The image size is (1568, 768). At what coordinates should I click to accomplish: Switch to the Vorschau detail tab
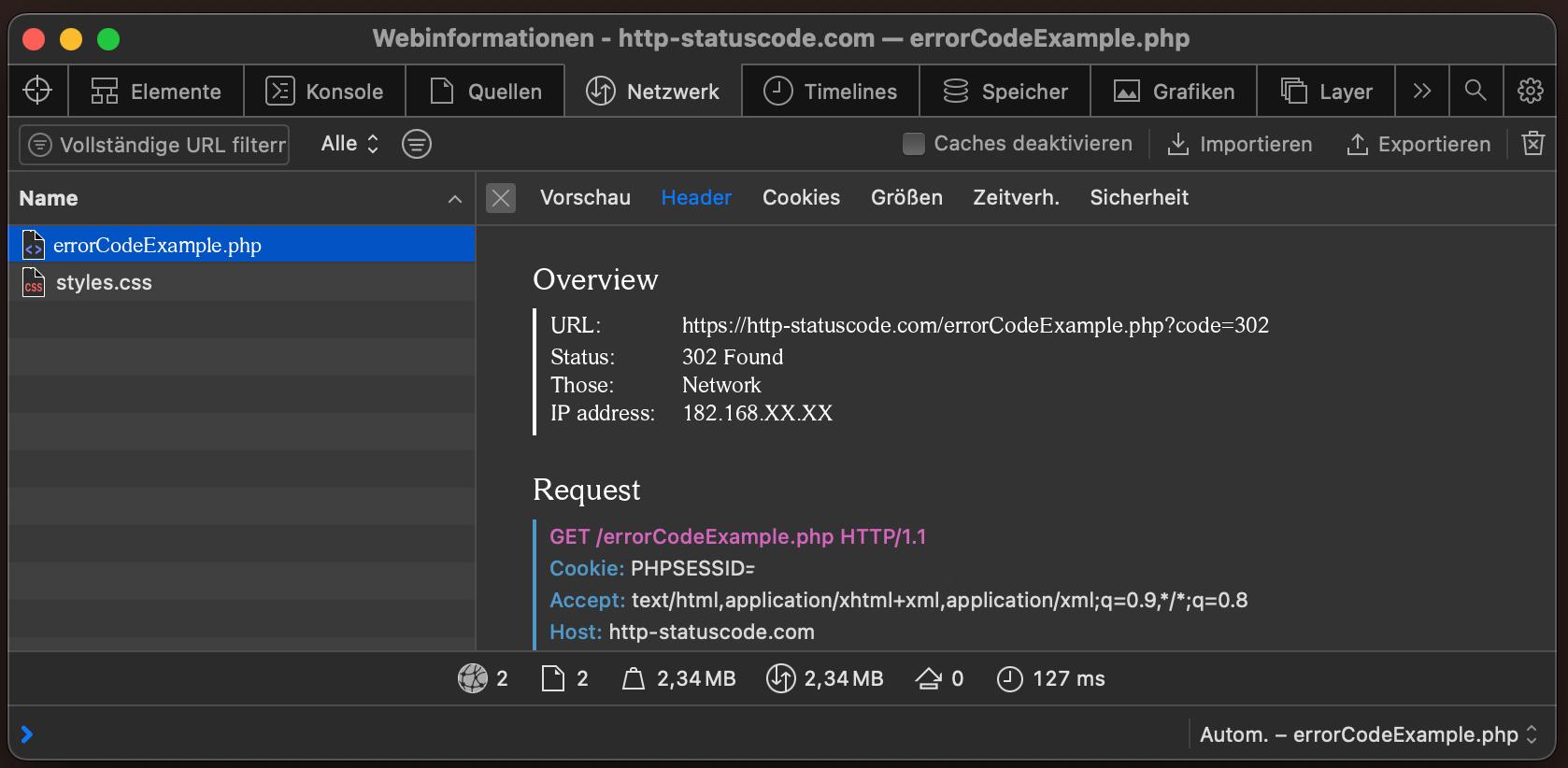click(585, 198)
